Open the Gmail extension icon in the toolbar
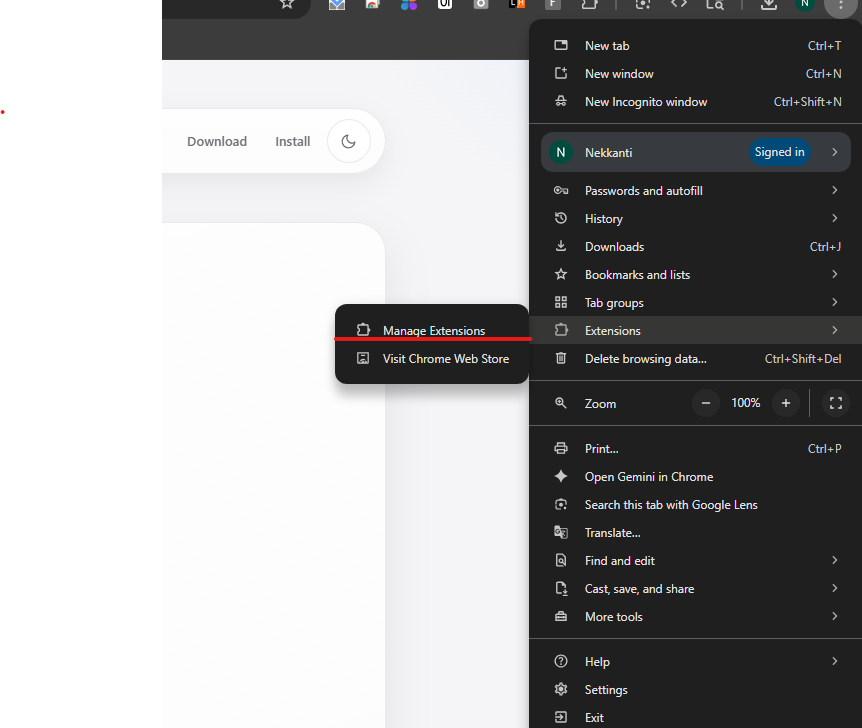The width and height of the screenshot is (862, 728). click(337, 7)
